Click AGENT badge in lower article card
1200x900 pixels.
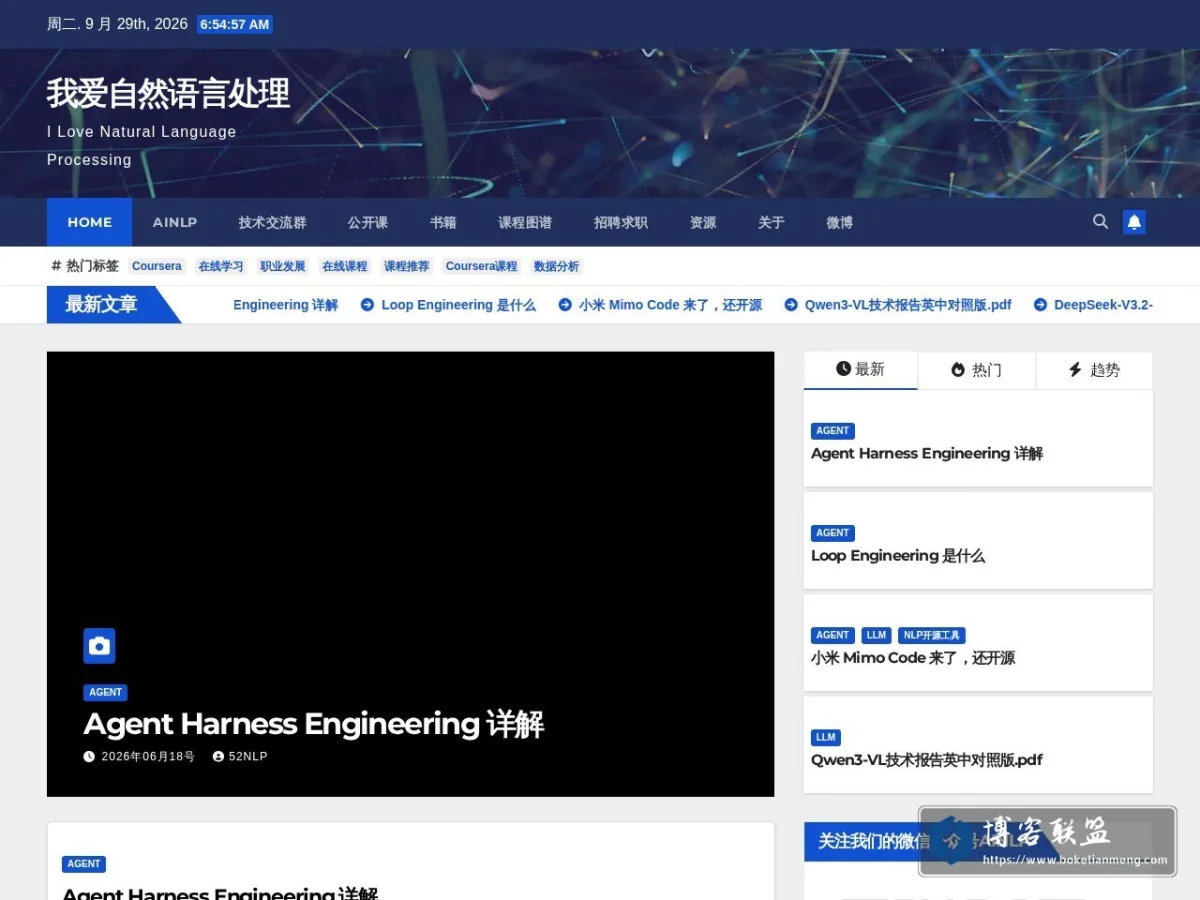(x=84, y=864)
